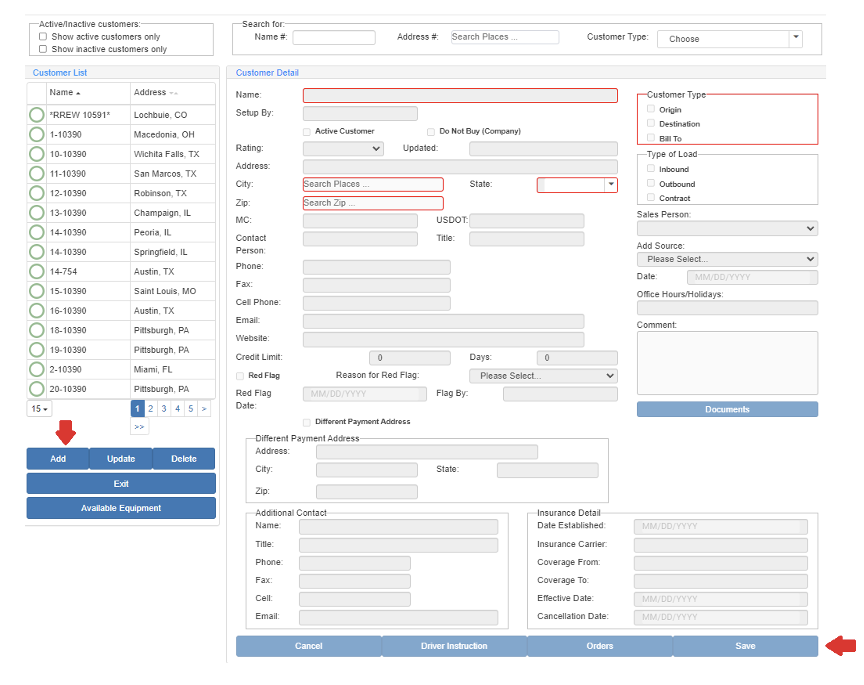Toggle the Red Flag checkbox

click(240, 376)
